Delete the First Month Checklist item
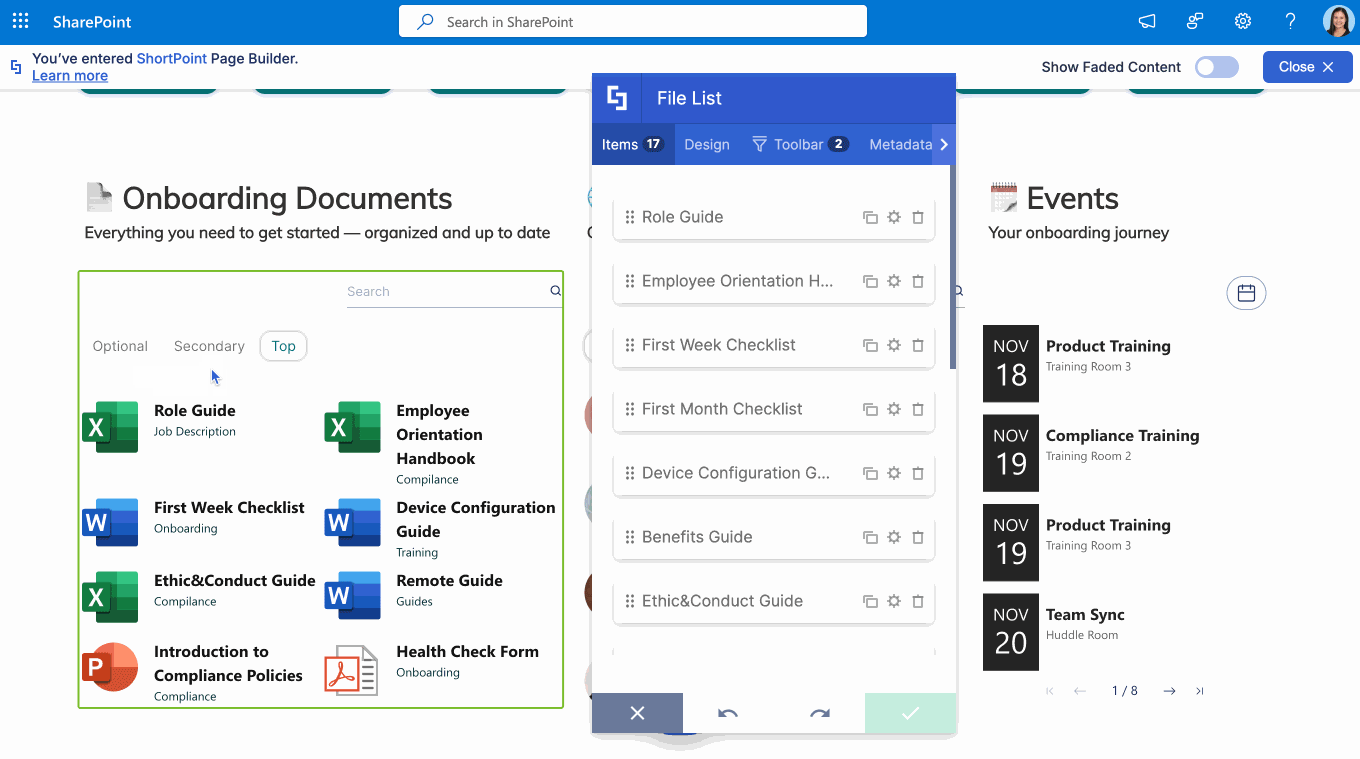The image size is (1360, 759). pyautogui.click(x=918, y=409)
